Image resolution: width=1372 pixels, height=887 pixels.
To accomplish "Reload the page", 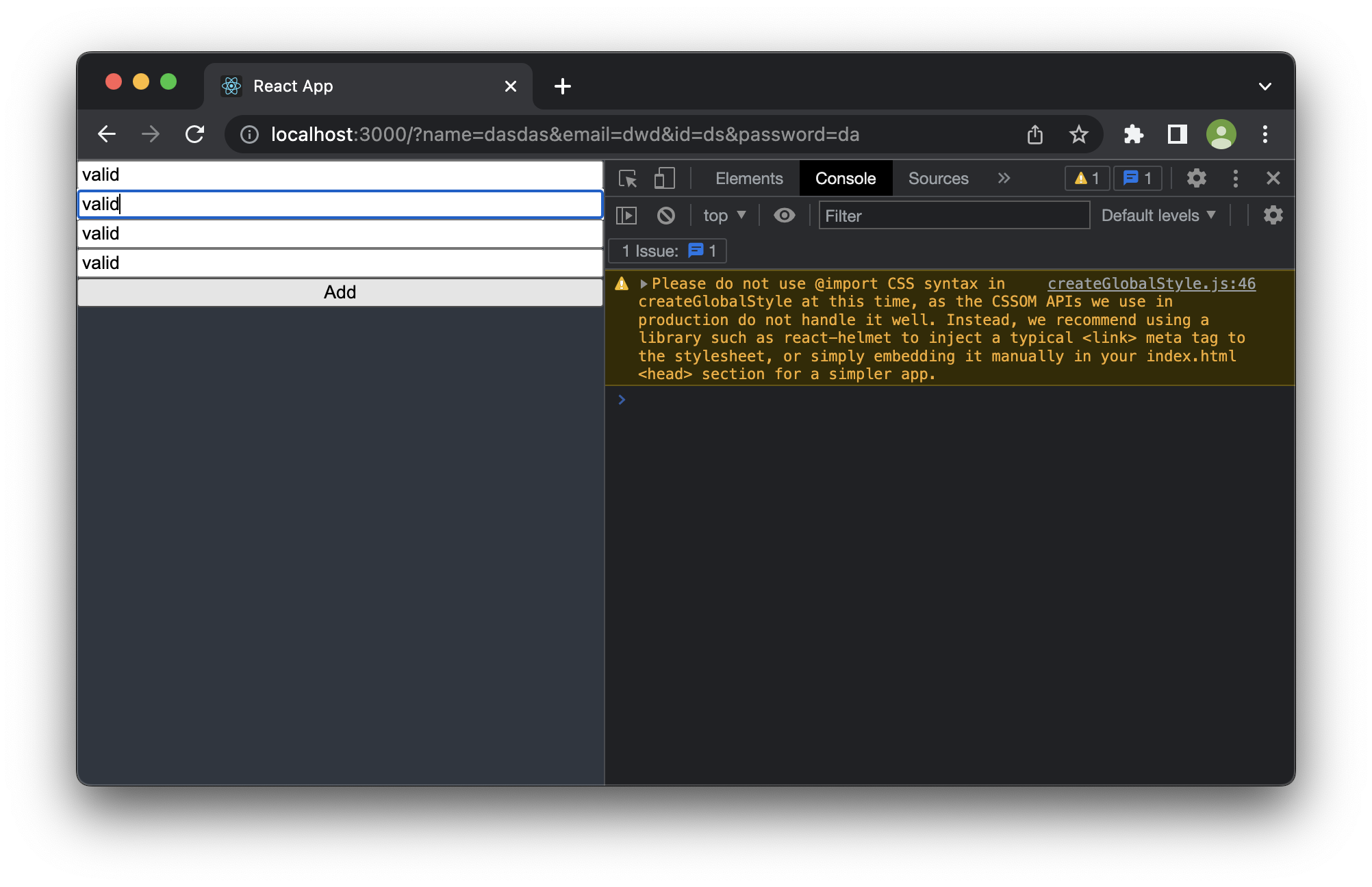I will [195, 134].
